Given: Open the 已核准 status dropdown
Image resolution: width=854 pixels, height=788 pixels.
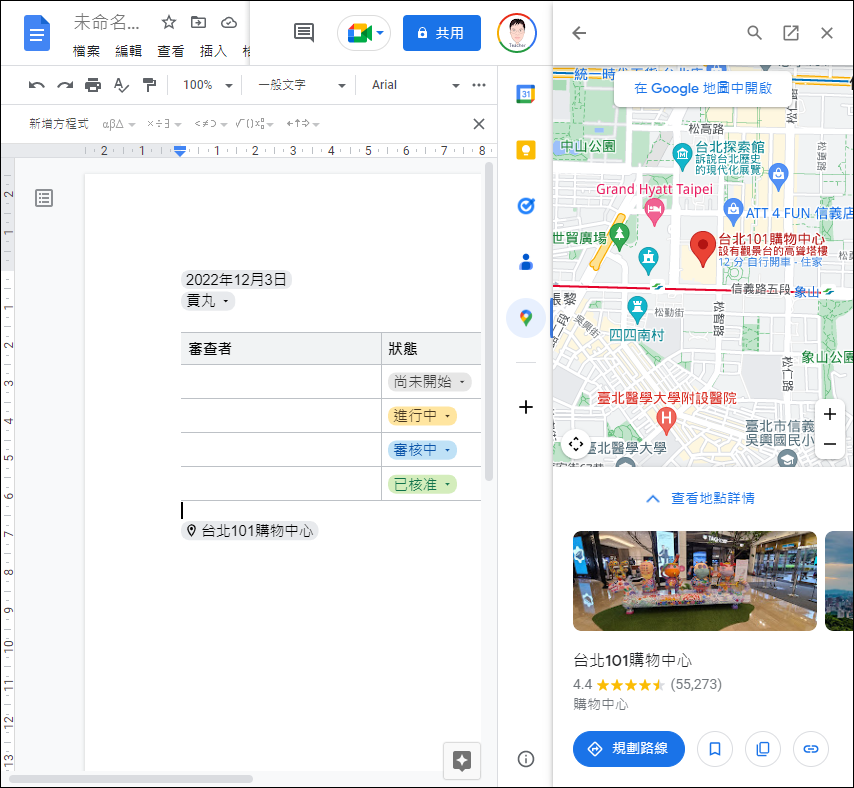Looking at the screenshot, I should pos(422,484).
